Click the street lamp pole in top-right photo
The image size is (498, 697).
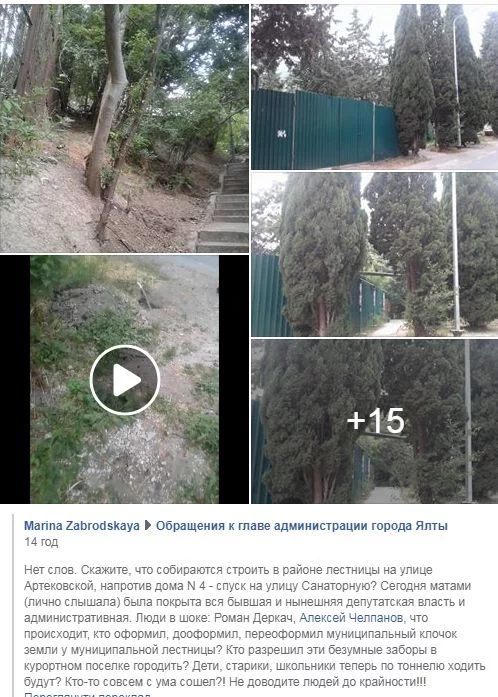pos(457,80)
